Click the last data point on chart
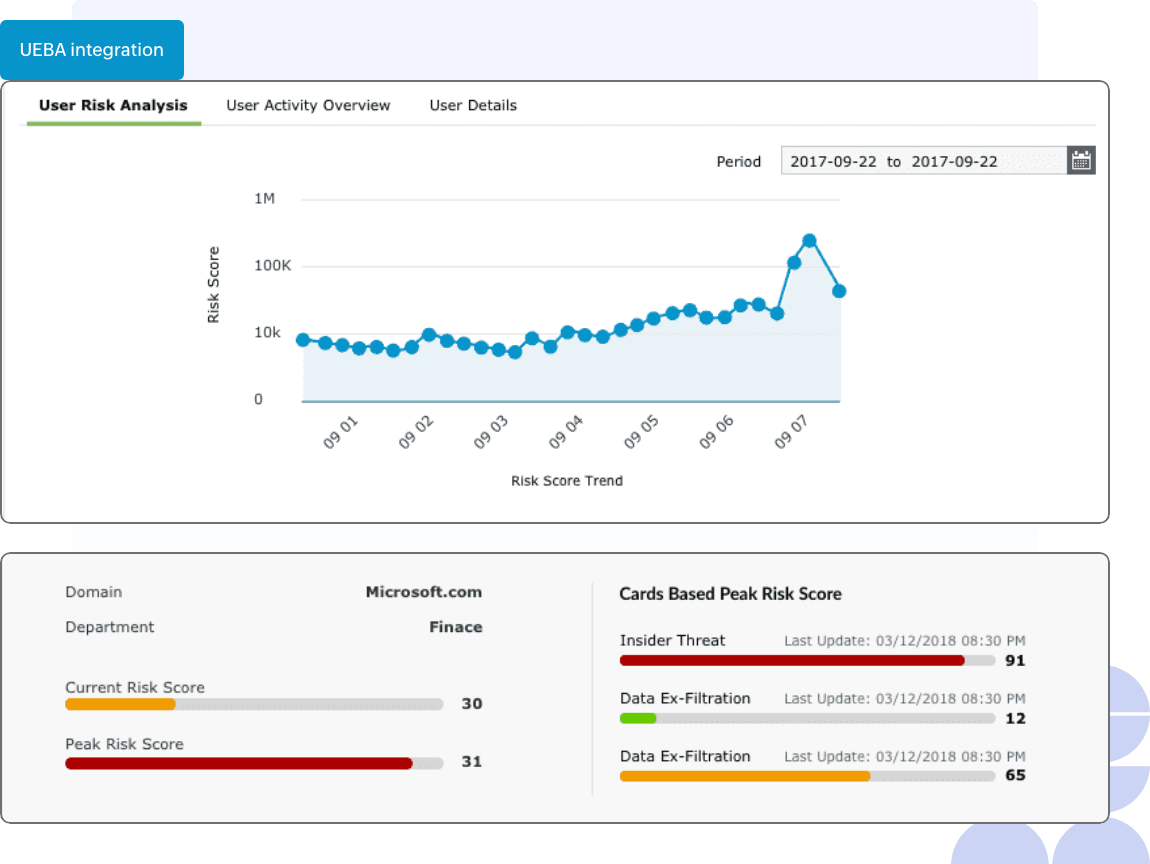 click(x=839, y=291)
